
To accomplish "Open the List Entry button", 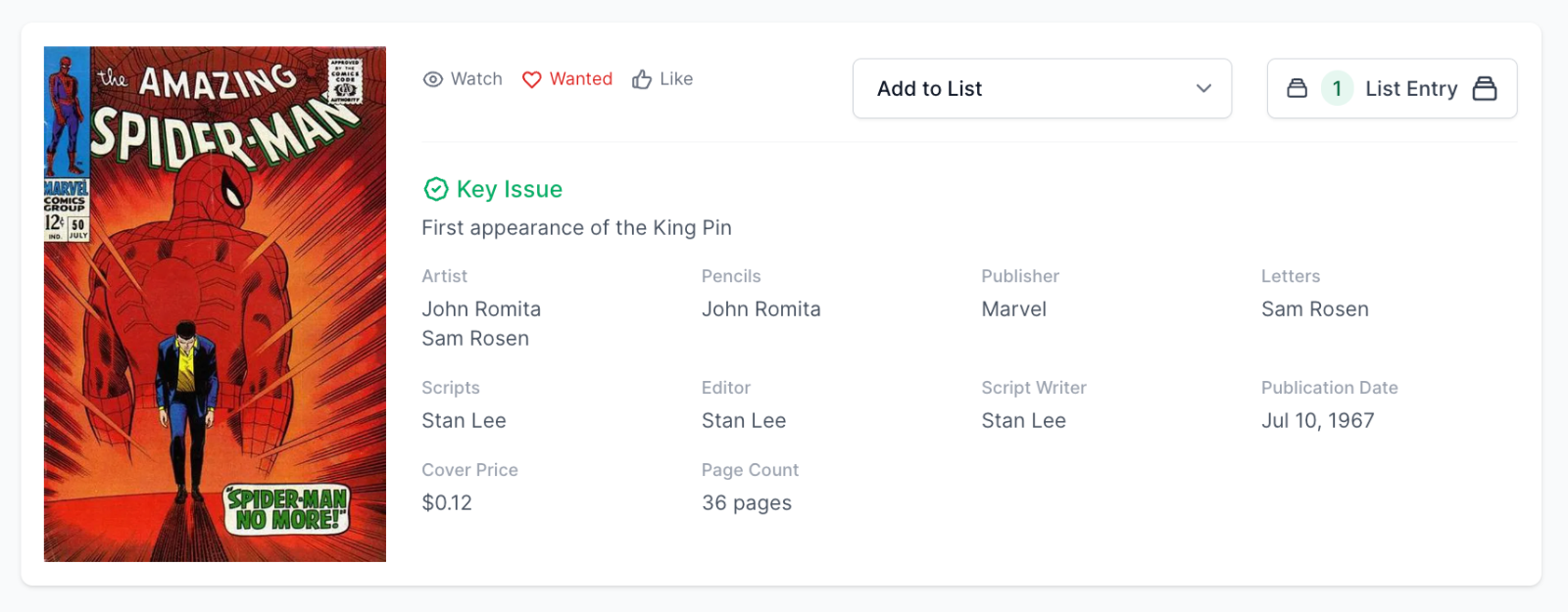I will pos(1410,88).
